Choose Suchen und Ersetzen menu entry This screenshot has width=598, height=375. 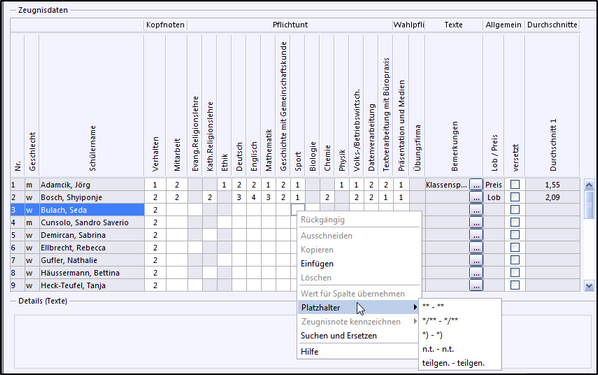[x=339, y=336]
